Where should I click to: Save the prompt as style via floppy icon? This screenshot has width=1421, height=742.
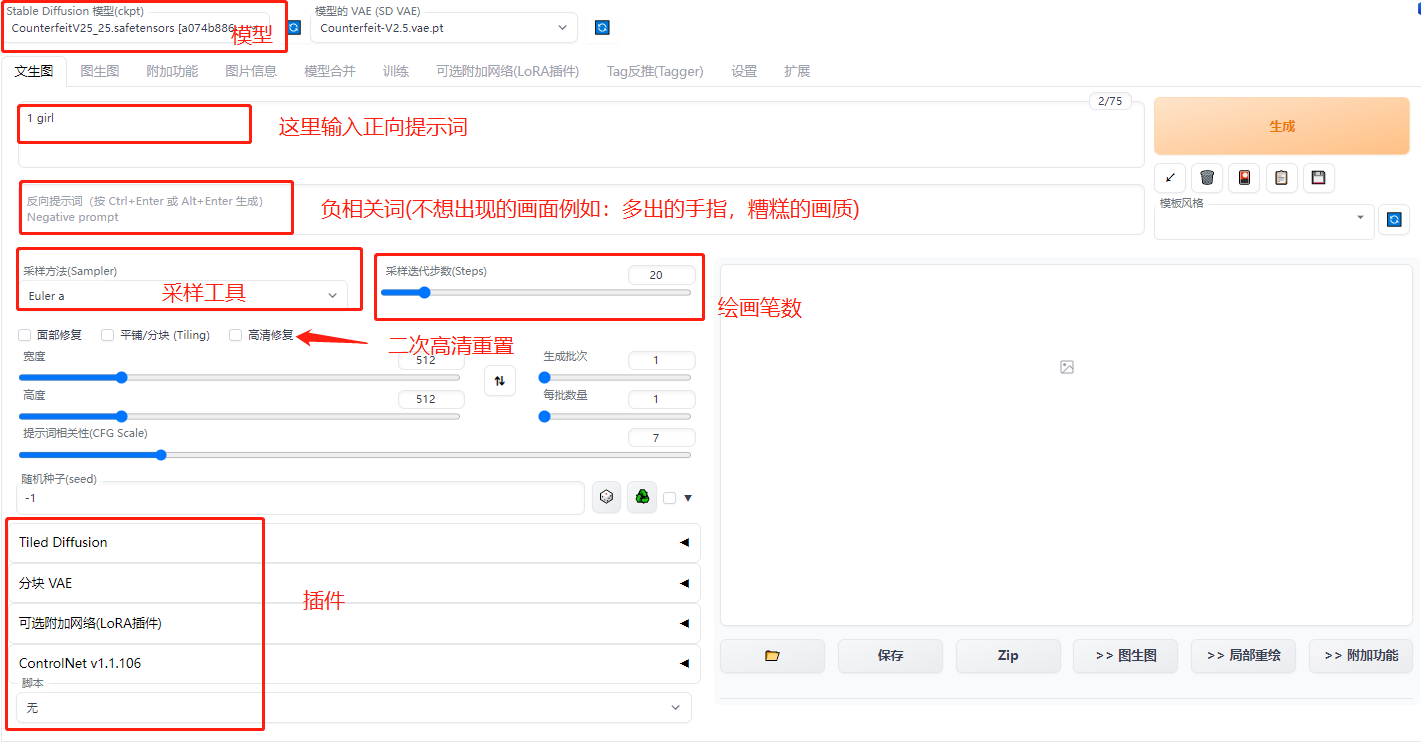(1318, 178)
